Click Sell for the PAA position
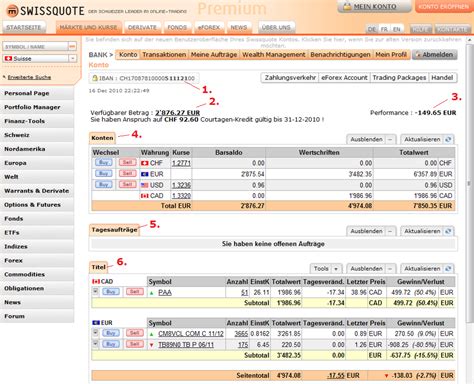Screen dimensions: 474x384 (x=135, y=292)
